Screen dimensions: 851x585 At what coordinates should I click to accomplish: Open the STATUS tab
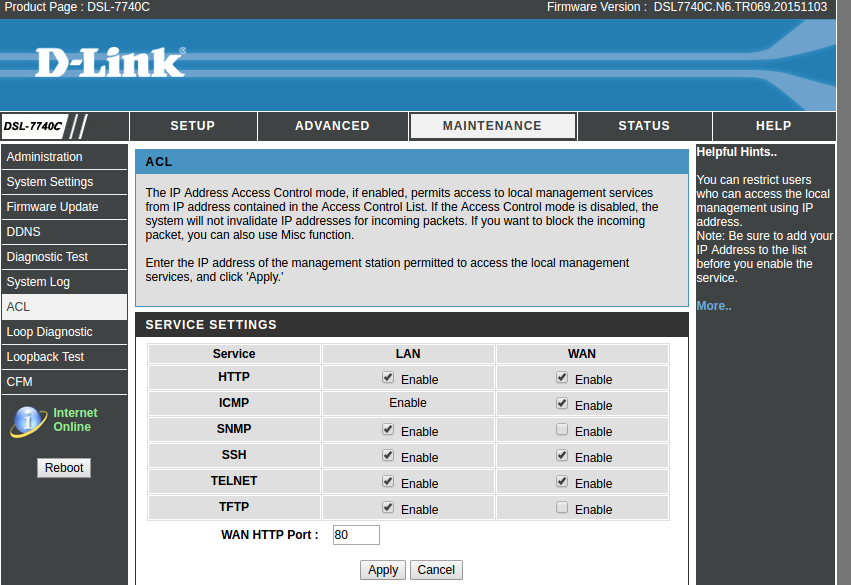click(644, 126)
